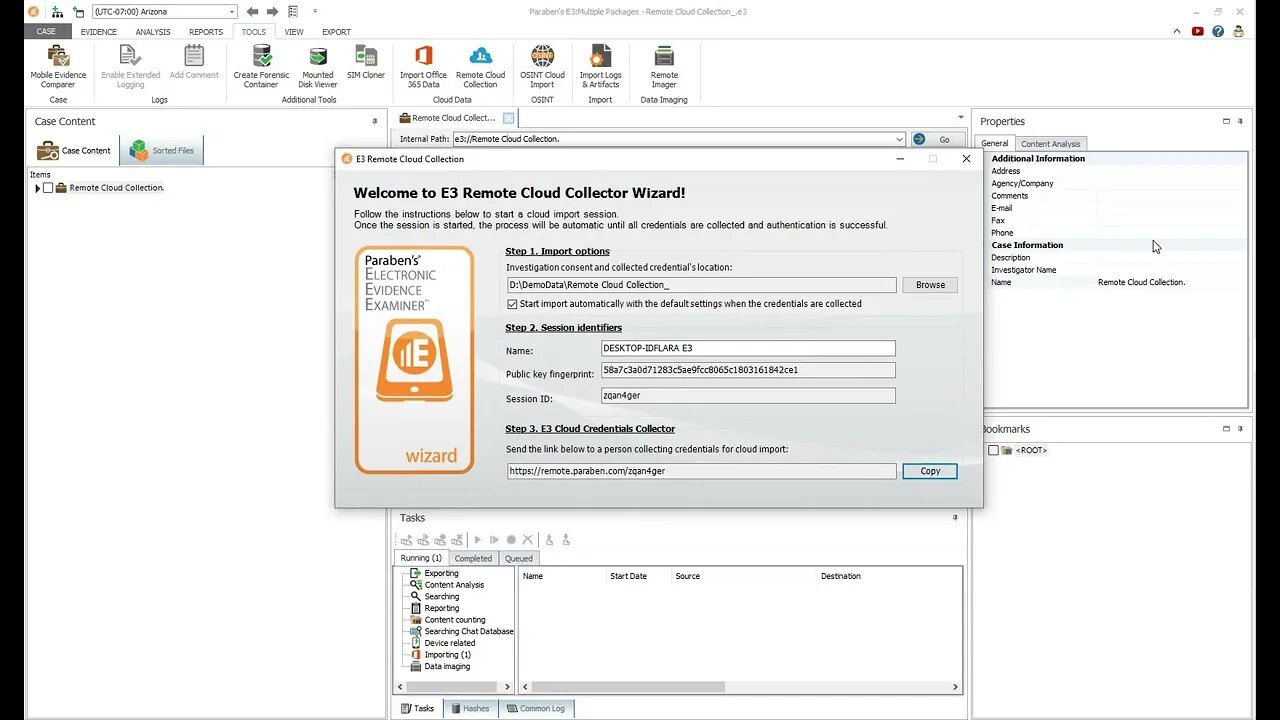Click the Destination column header
The height and width of the screenshot is (720, 1280).
[x=840, y=576]
